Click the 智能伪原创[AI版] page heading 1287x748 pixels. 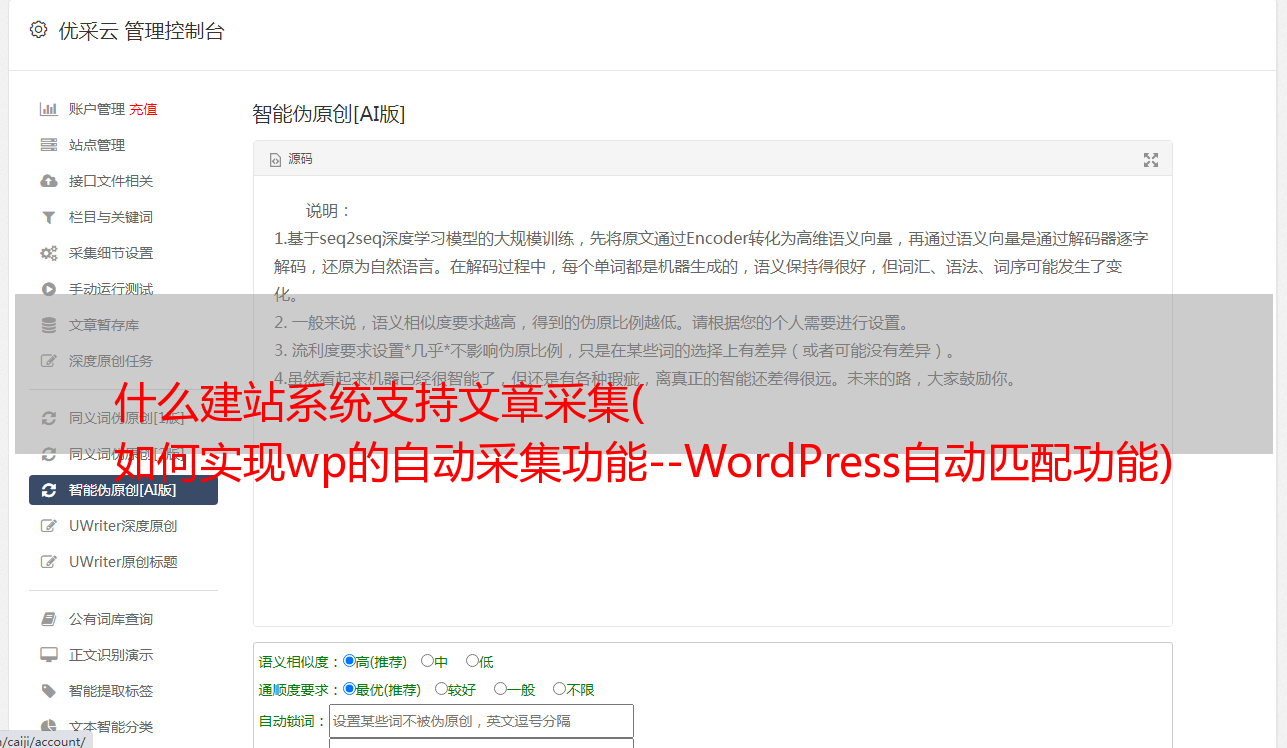(329, 114)
